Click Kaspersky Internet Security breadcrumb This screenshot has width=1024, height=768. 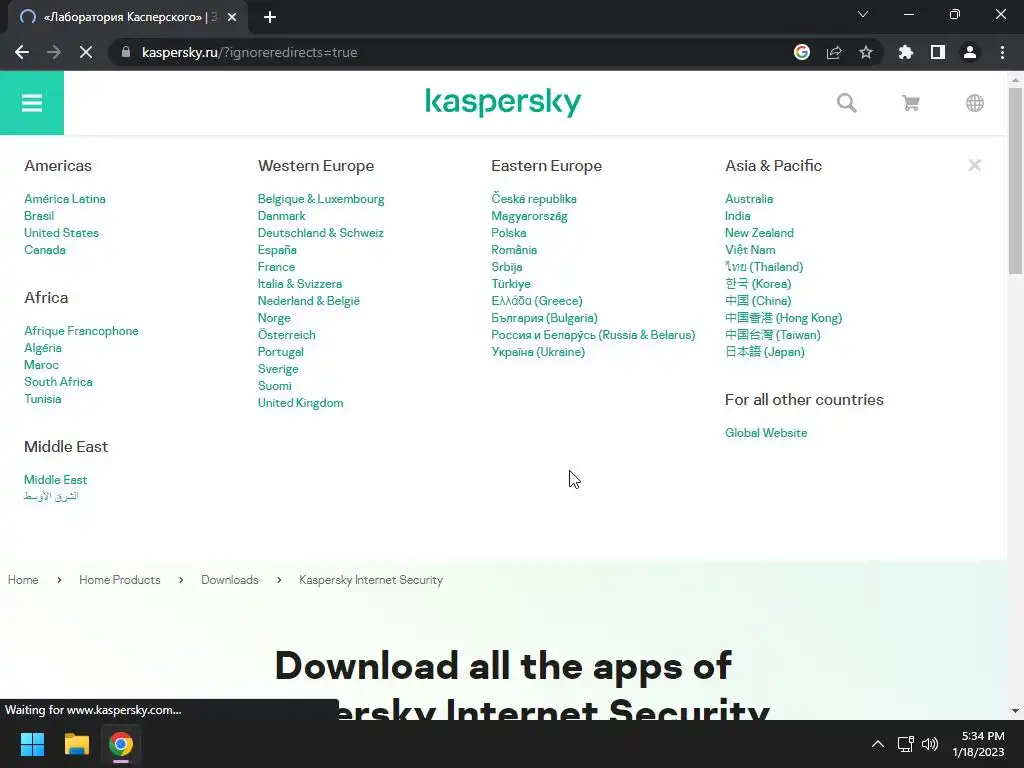click(371, 580)
